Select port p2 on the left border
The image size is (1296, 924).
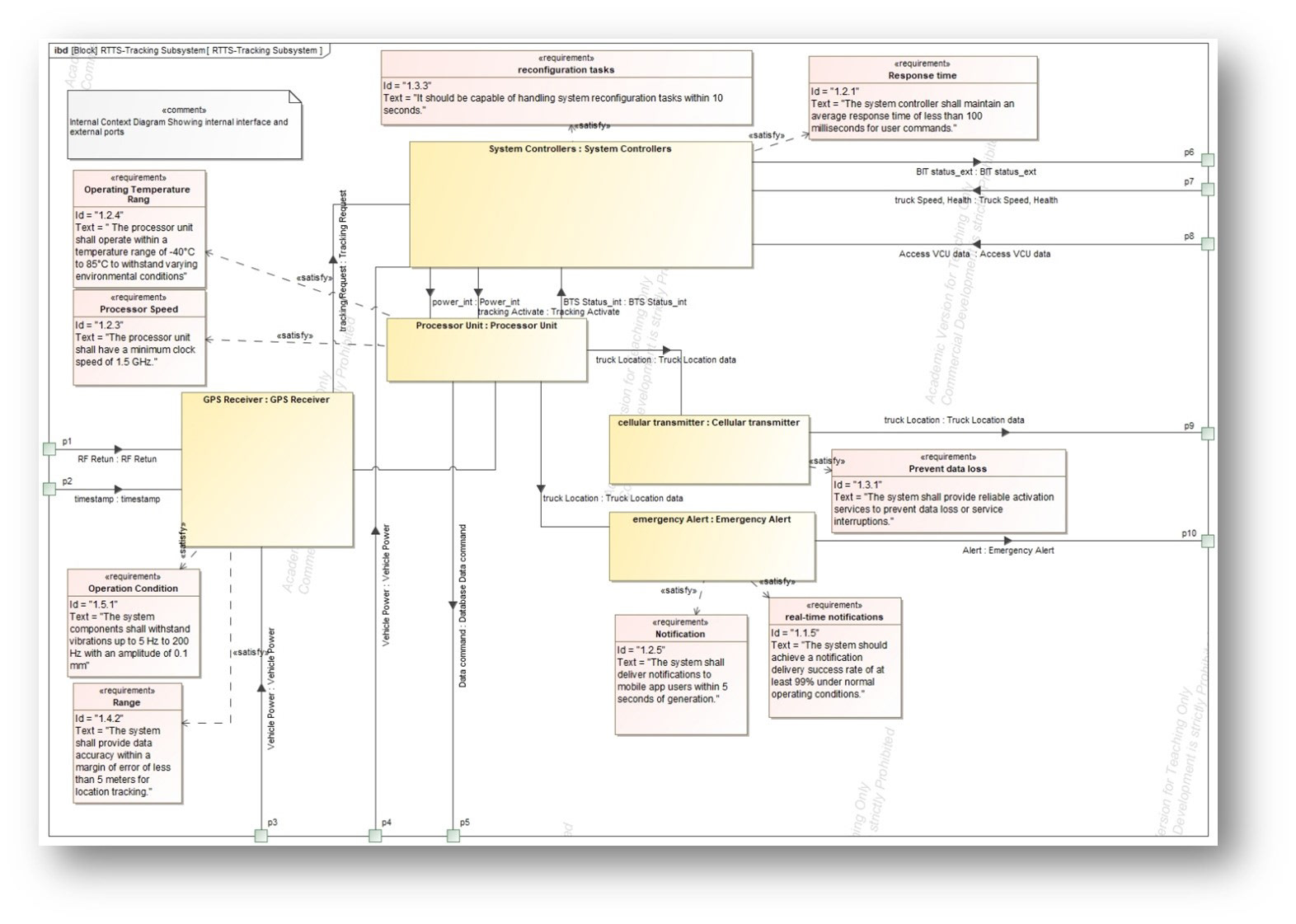49,489
